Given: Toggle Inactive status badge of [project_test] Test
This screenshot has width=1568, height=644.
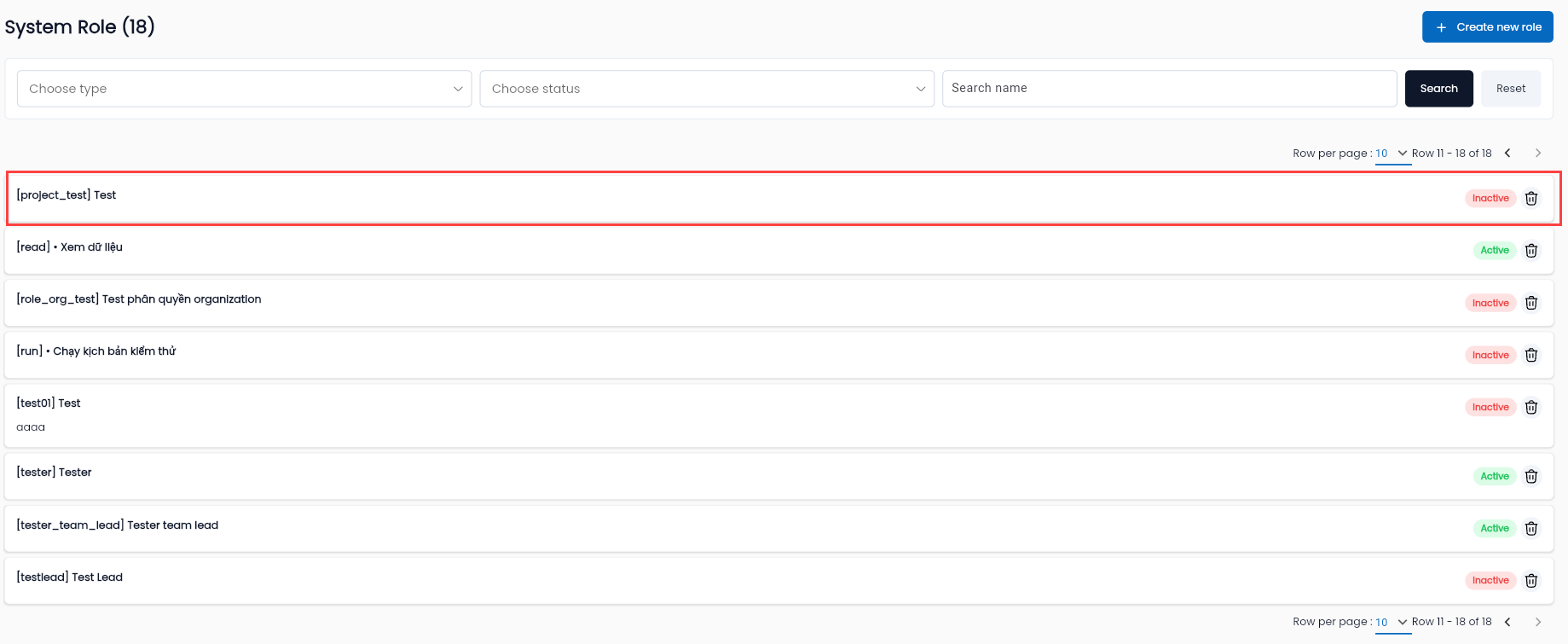Looking at the screenshot, I should 1490,198.
